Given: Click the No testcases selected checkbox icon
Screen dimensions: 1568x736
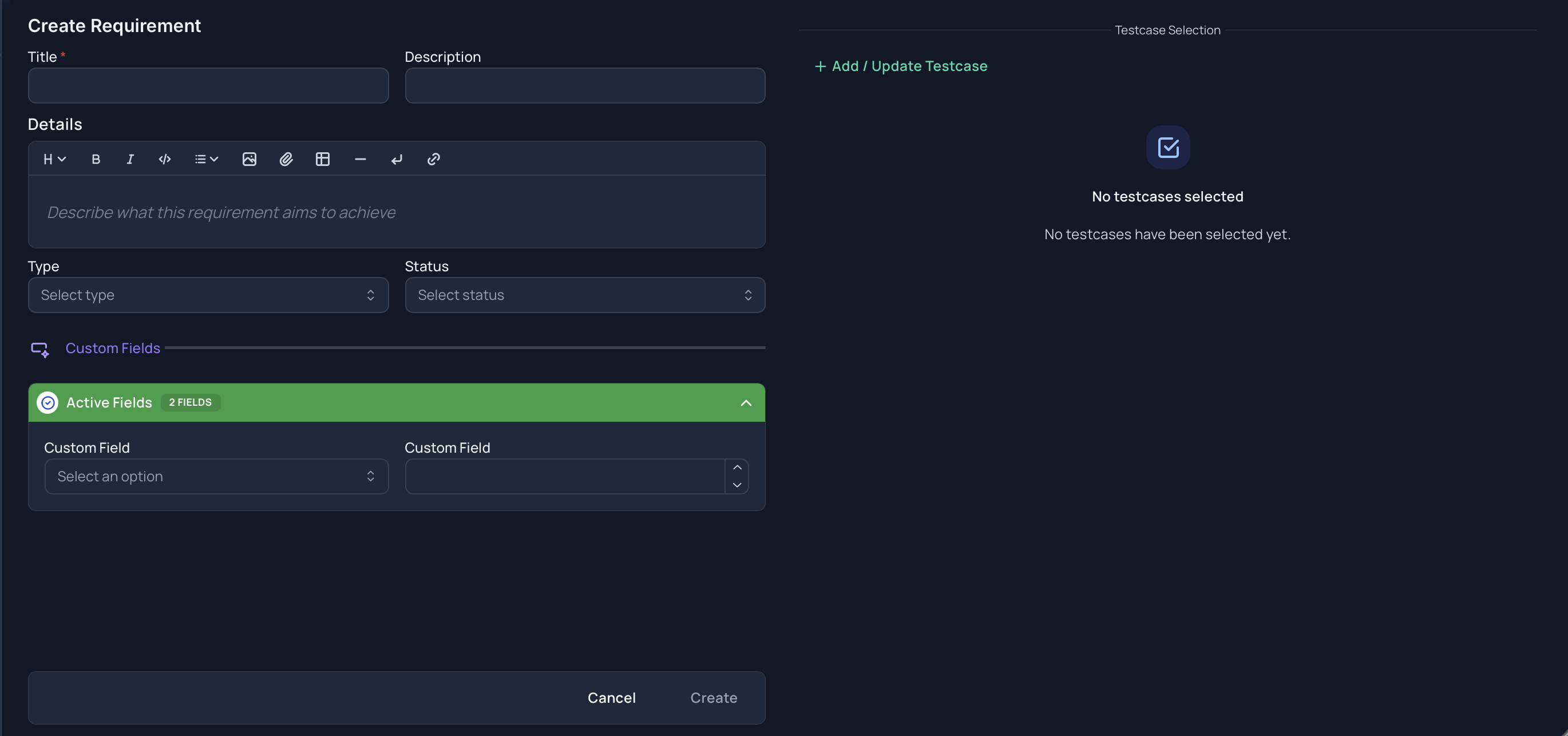Looking at the screenshot, I should (x=1168, y=147).
